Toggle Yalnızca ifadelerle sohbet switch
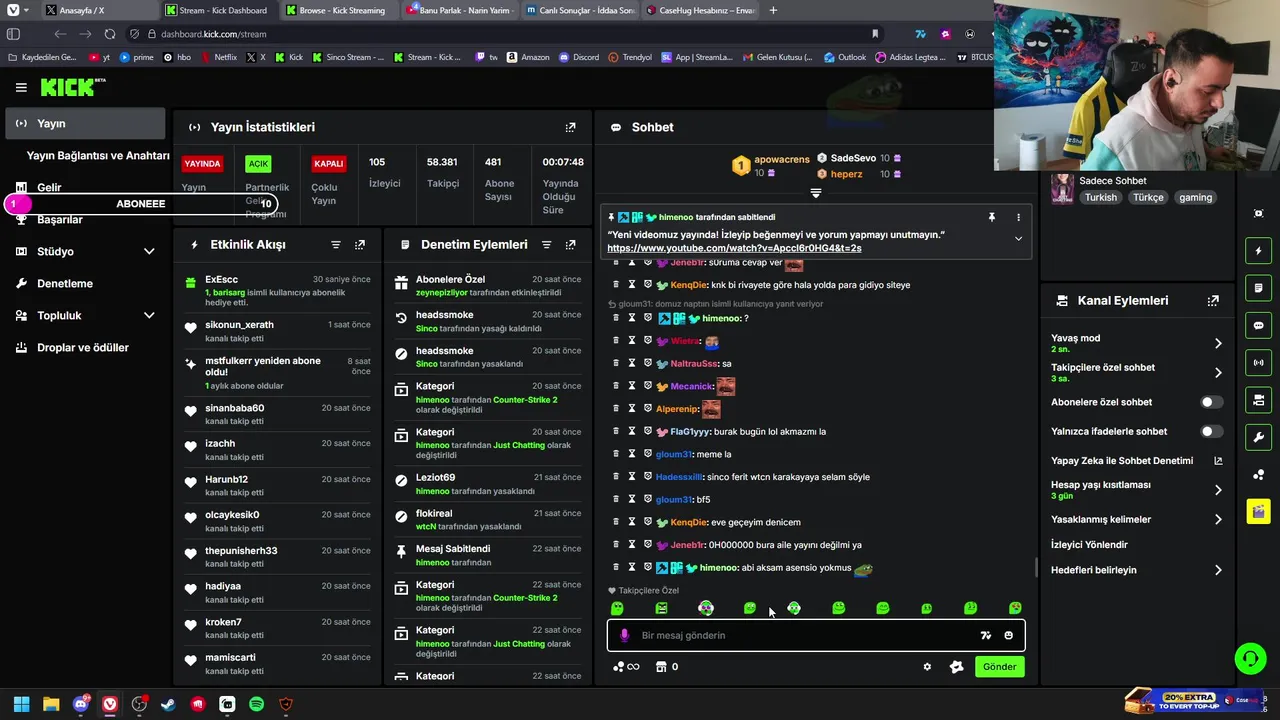Image resolution: width=1280 pixels, height=720 pixels. click(1211, 432)
